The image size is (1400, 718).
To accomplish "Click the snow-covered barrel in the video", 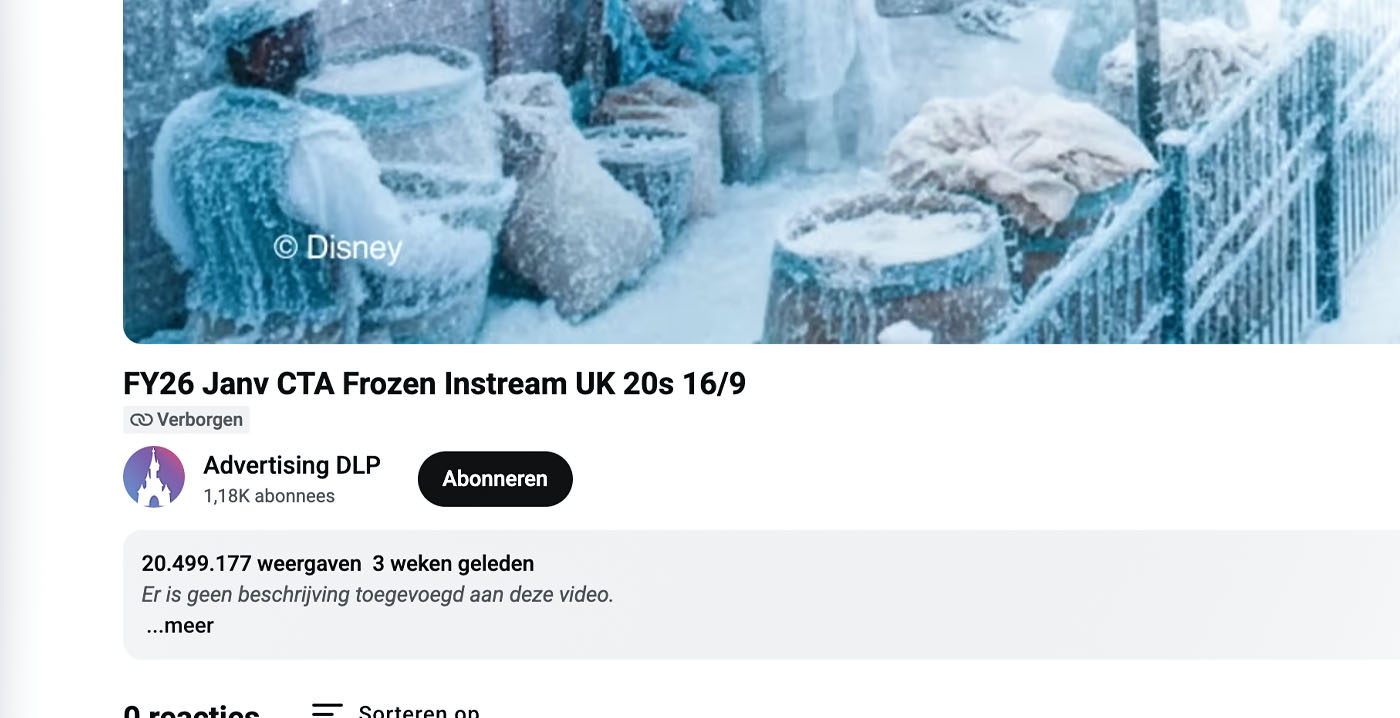I will [x=885, y=262].
